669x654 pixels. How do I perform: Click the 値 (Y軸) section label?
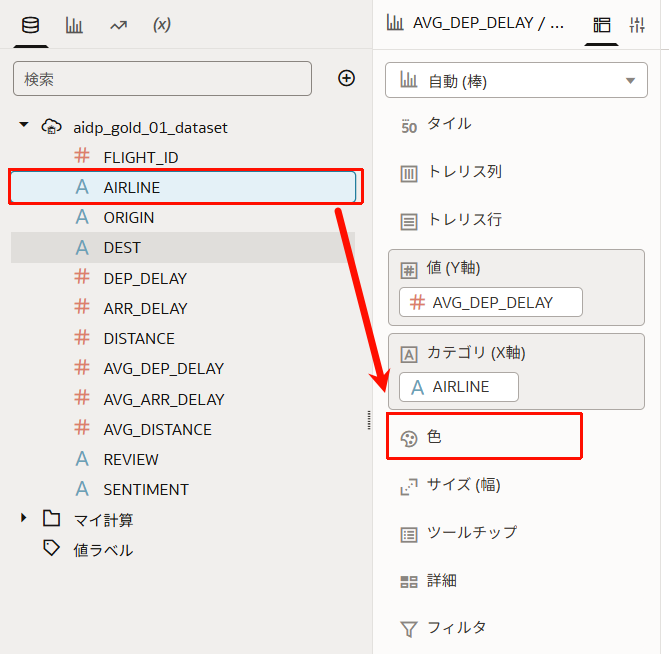coord(453,268)
